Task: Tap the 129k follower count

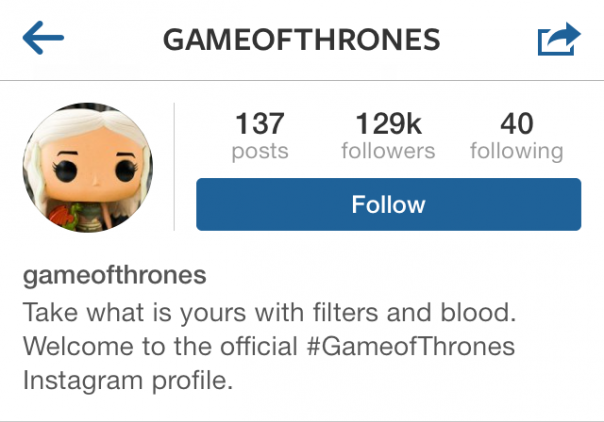Action: pyautogui.click(x=388, y=124)
